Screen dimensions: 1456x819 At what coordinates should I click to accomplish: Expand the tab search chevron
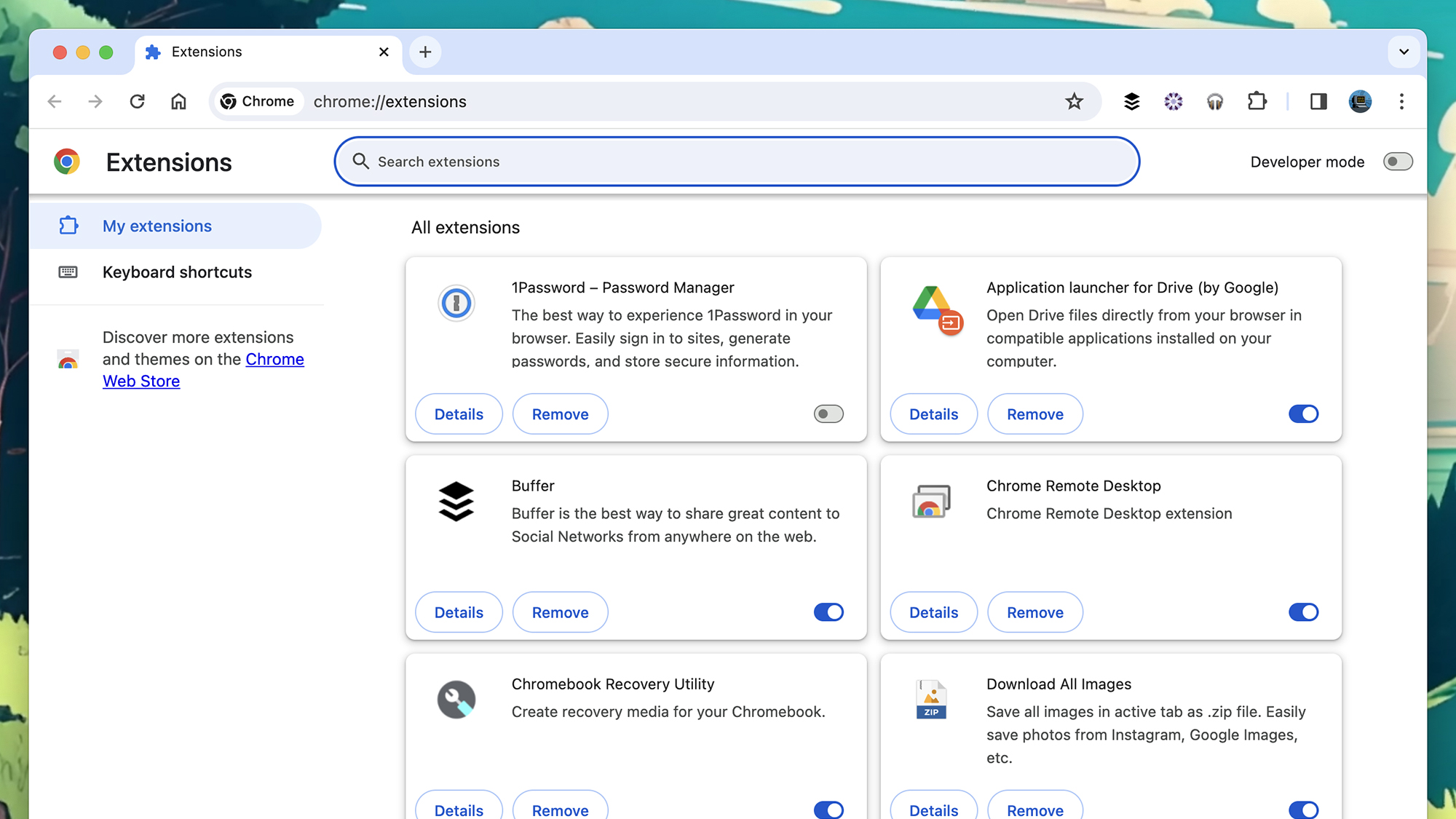(x=1404, y=52)
